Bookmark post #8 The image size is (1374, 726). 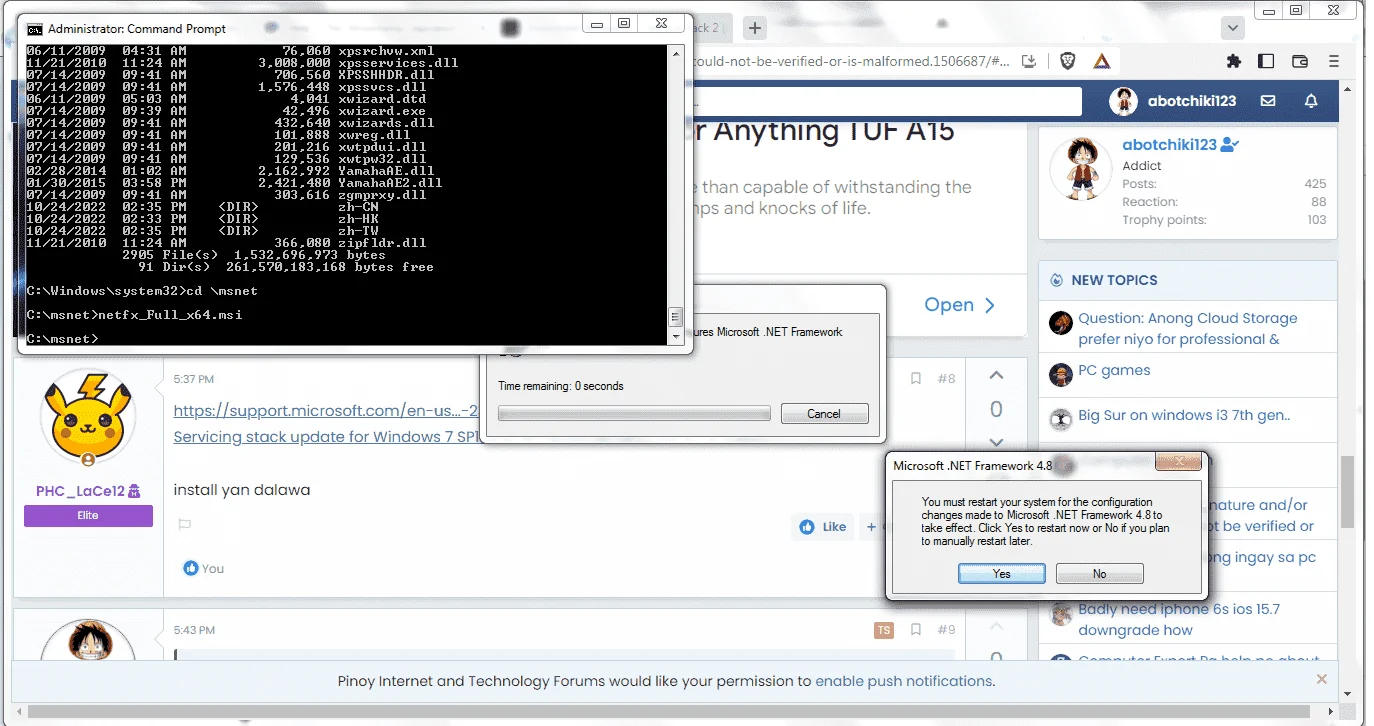[x=916, y=379]
